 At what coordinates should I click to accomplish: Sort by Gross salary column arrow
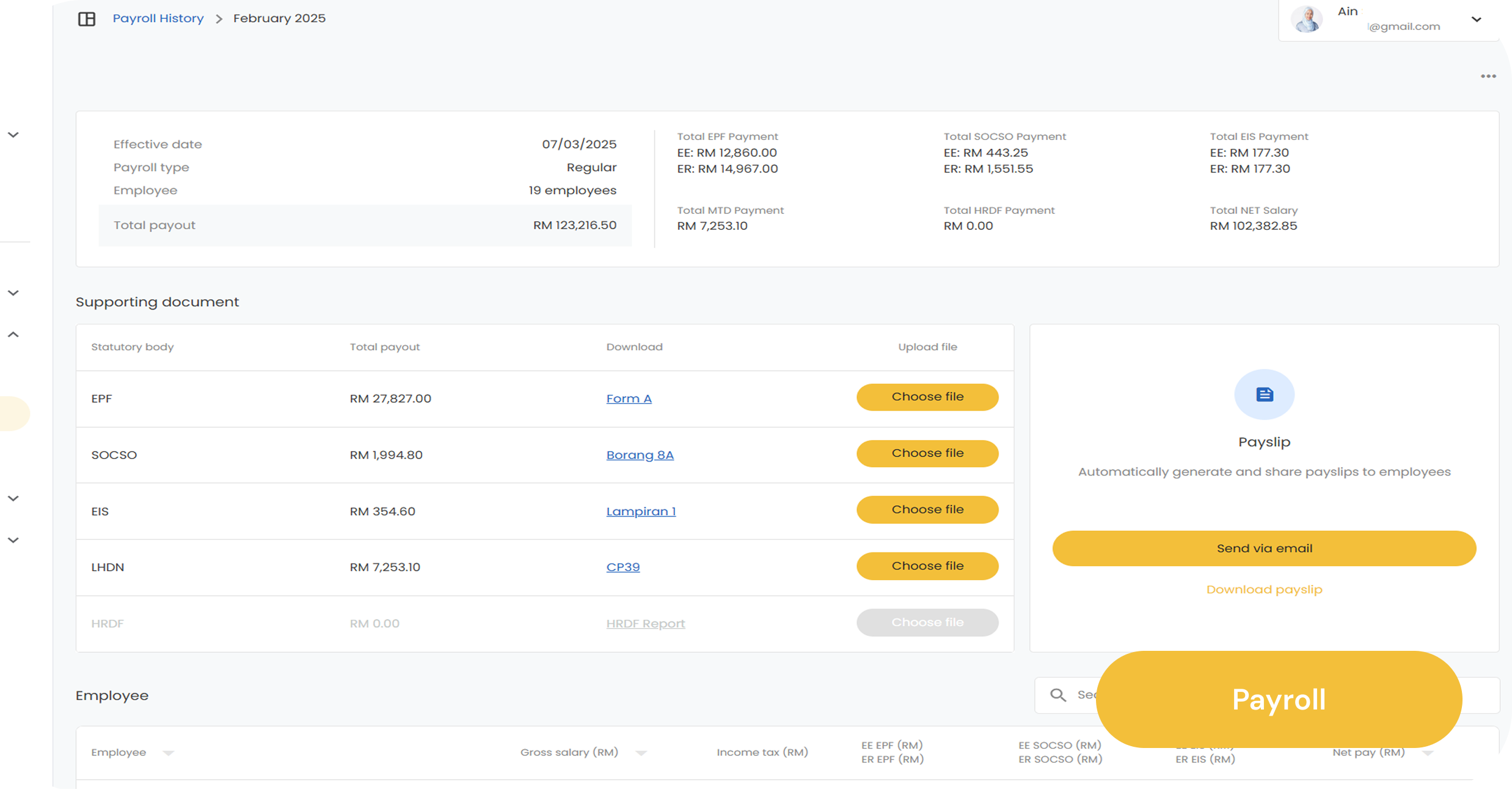641,753
